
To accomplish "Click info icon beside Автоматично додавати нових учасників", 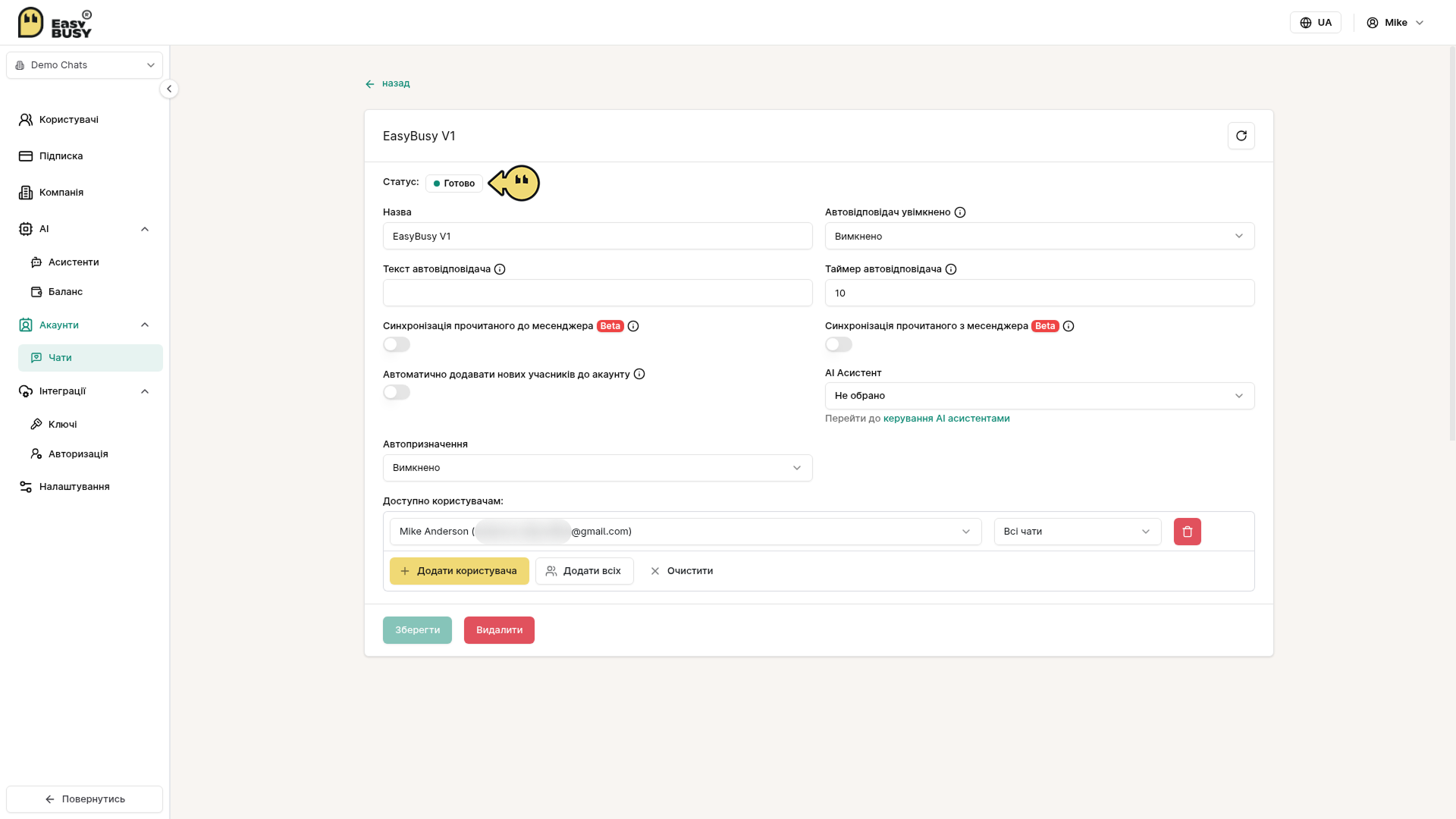I will 639,374.
